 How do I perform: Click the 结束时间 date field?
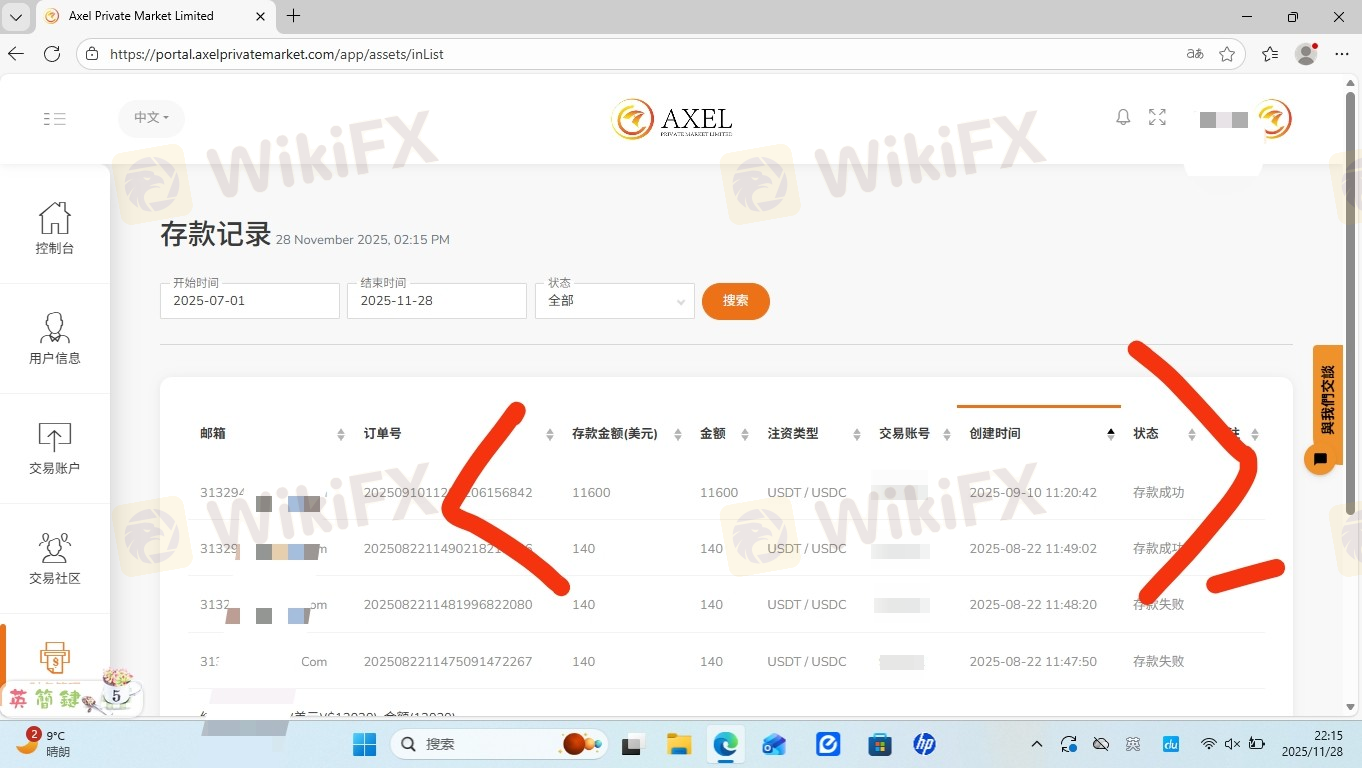click(x=437, y=301)
